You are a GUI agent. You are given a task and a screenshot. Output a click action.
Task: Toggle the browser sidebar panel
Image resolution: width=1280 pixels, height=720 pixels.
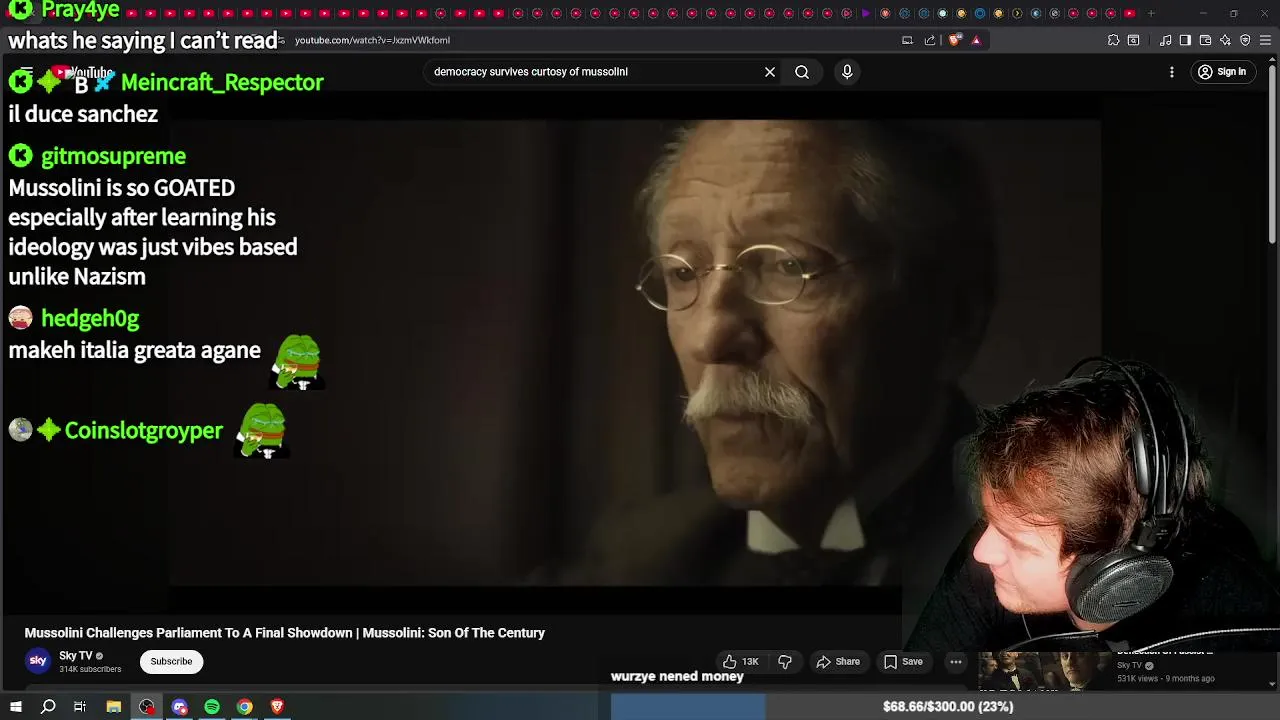tap(1185, 40)
